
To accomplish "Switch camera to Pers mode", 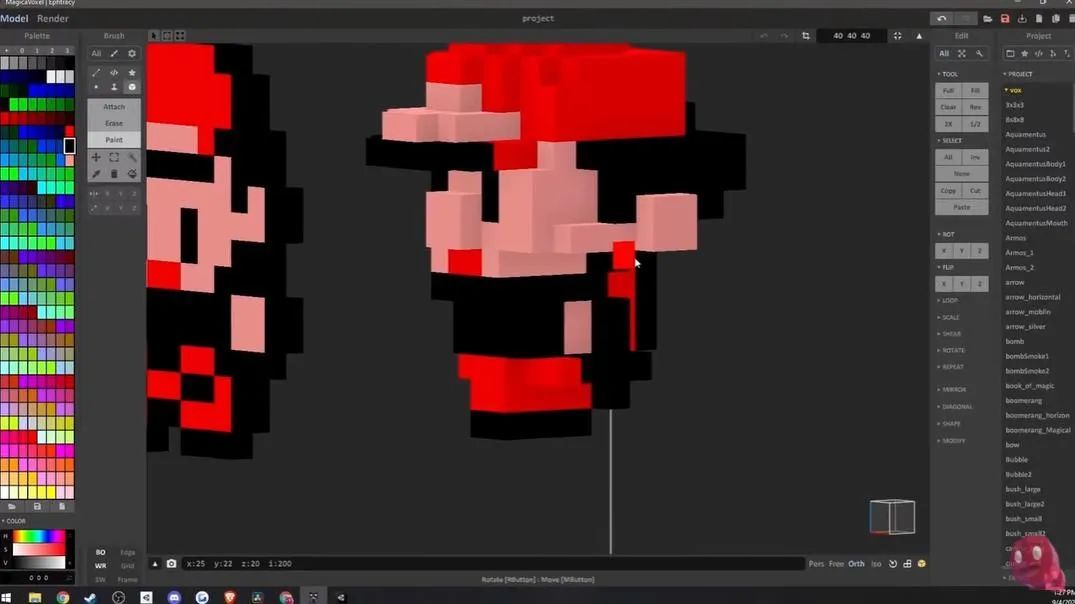I will click(x=816, y=564).
